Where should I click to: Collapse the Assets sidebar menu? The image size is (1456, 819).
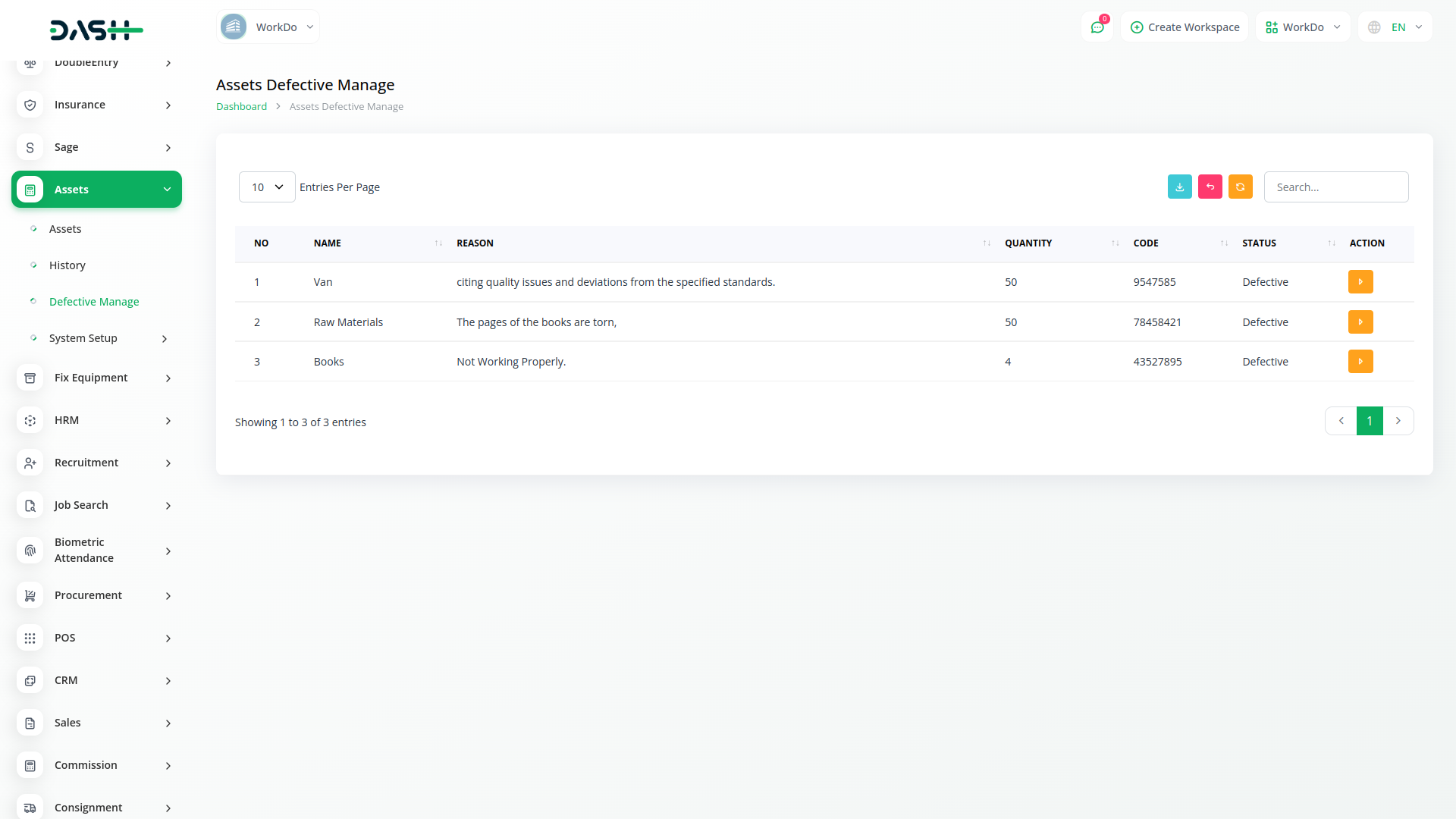coord(96,190)
